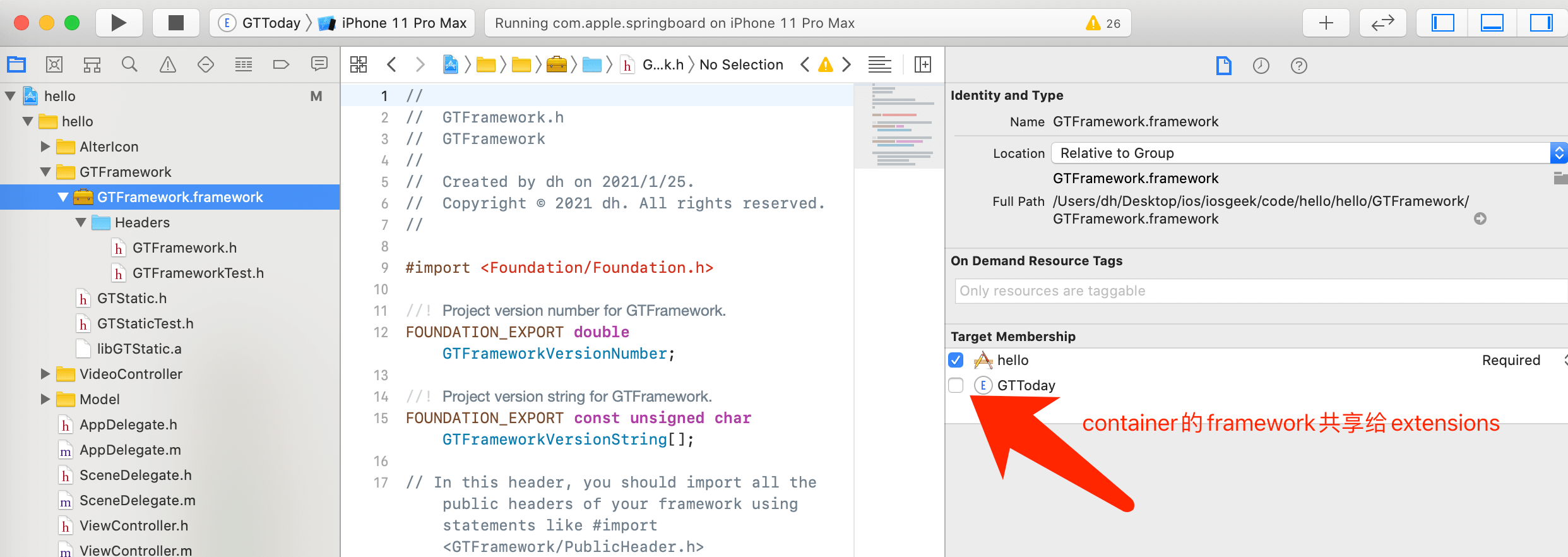The image size is (1568, 557).
Task: Click the code minimap
Action: click(900, 126)
